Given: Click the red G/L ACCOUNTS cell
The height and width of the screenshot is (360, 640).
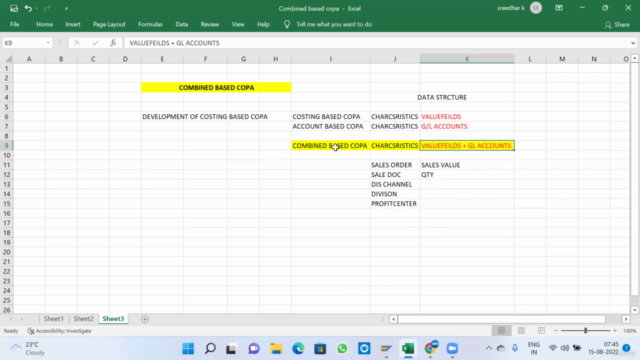Looking at the screenshot, I should 467,127.
